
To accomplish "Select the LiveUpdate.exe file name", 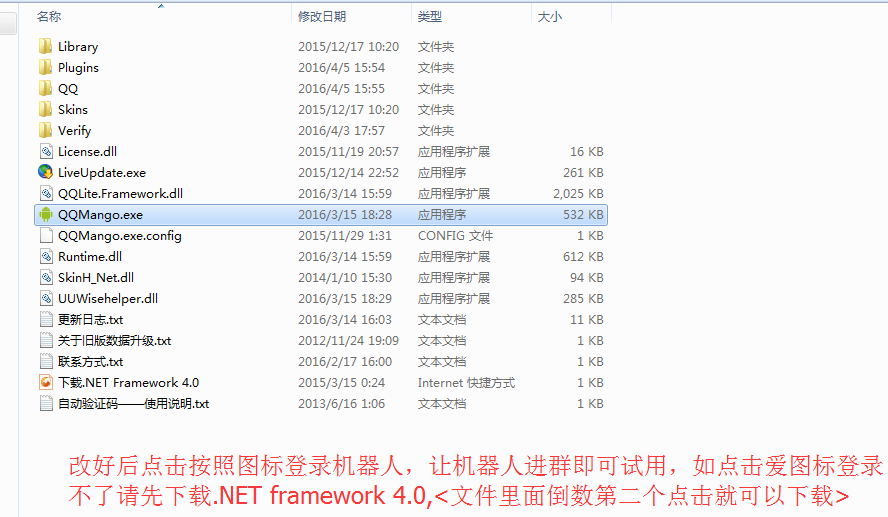I will click(x=102, y=172).
